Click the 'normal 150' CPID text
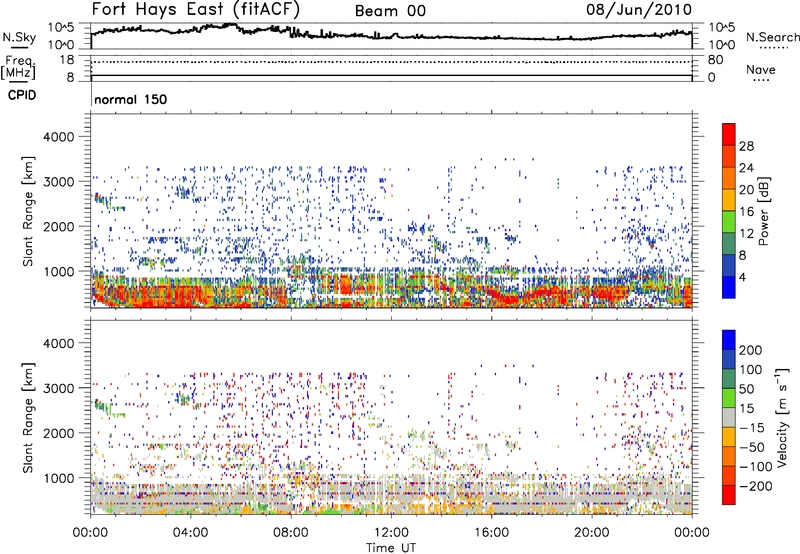The width and height of the screenshot is (800, 554). tap(131, 99)
